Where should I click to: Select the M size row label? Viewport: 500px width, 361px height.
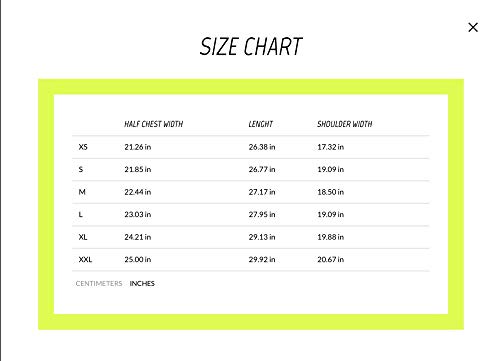(82, 192)
